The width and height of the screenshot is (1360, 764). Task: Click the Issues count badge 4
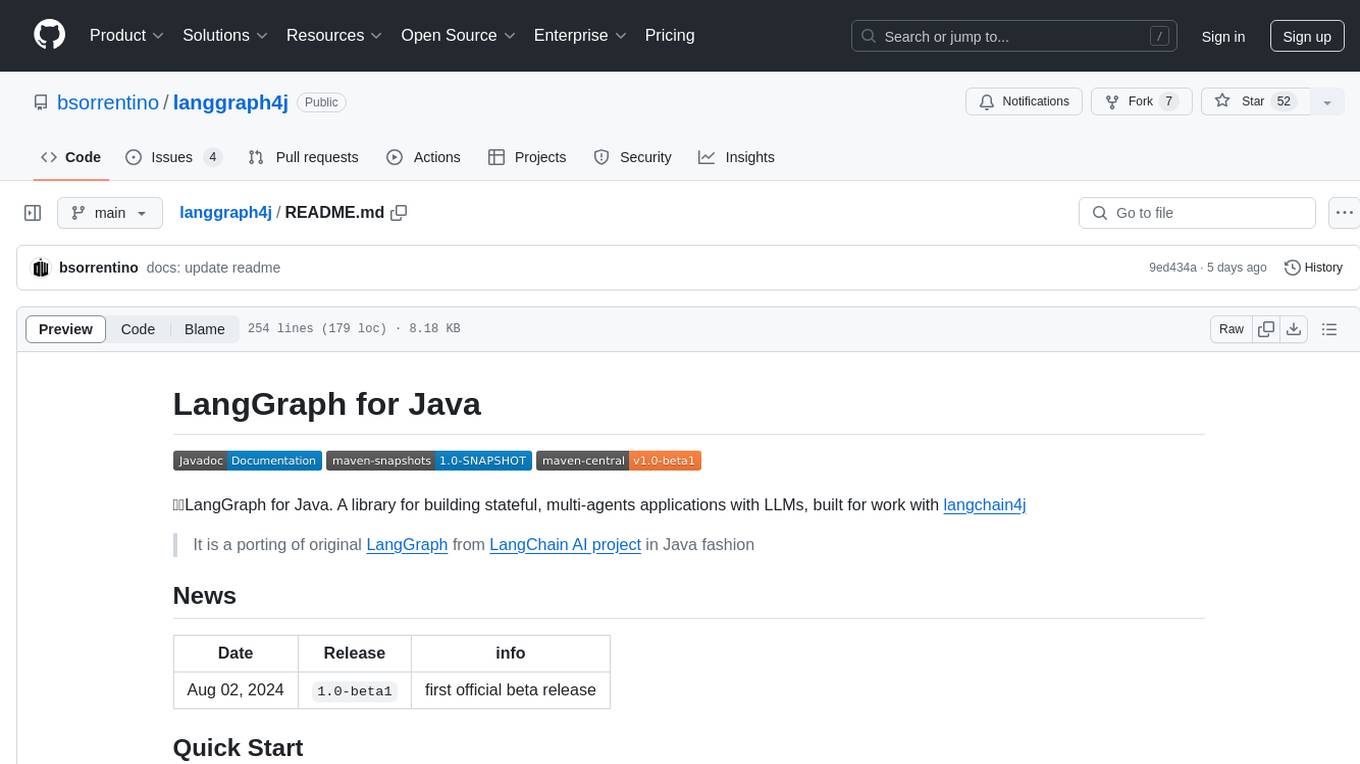click(x=212, y=157)
